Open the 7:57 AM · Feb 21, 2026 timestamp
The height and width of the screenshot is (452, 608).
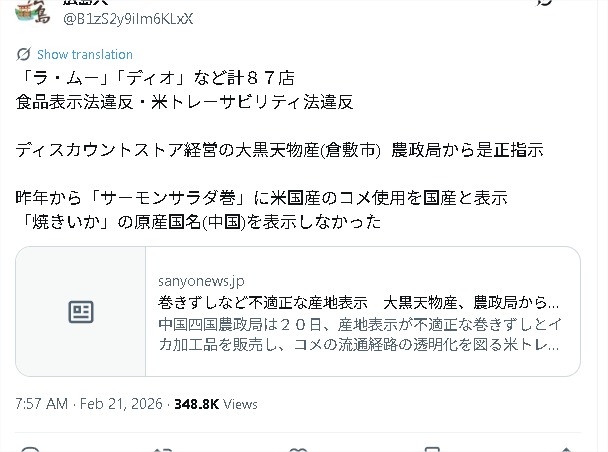(x=89, y=404)
